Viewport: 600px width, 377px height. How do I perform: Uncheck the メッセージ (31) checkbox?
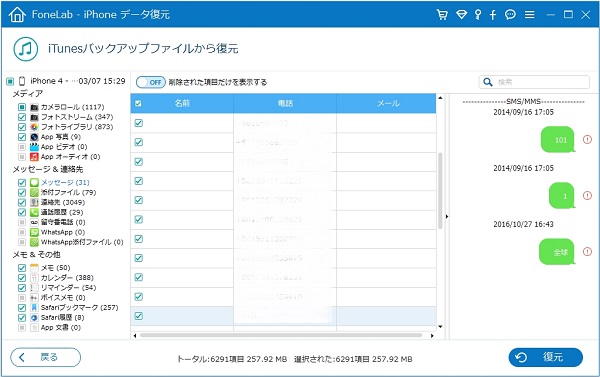22,183
